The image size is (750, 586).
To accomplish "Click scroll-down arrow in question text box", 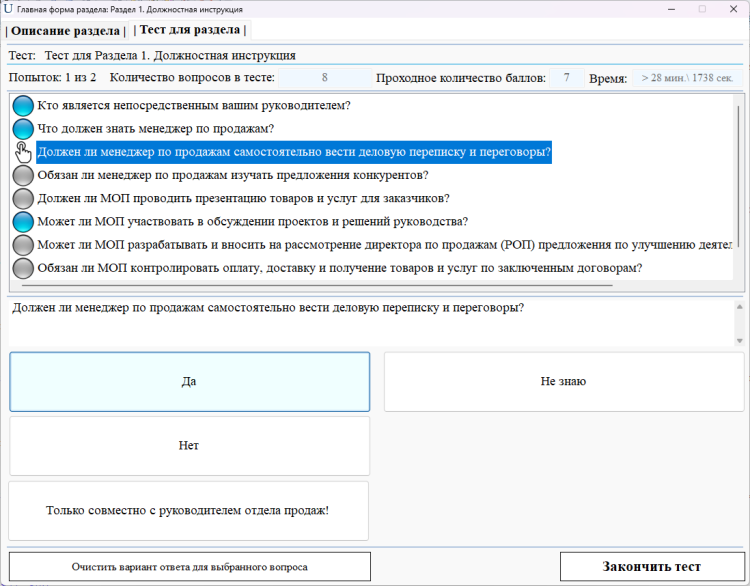I will [x=739, y=341].
